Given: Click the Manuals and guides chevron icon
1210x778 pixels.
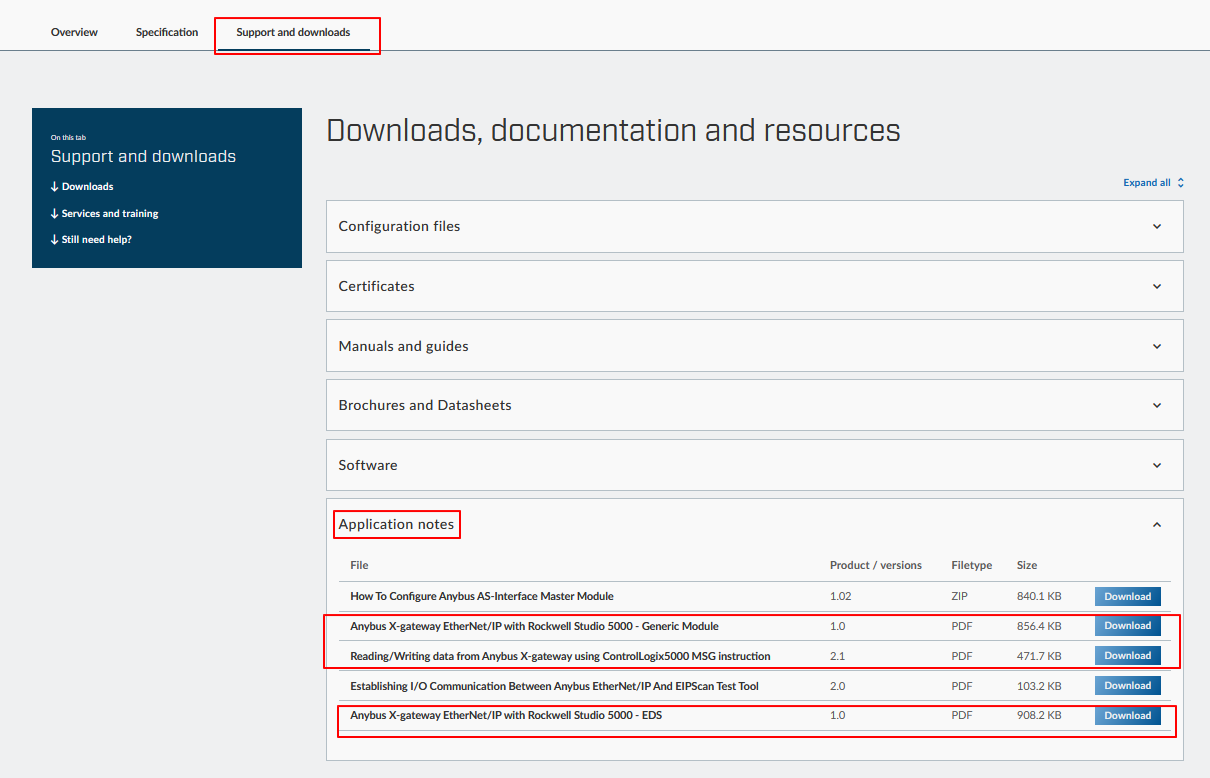Looking at the screenshot, I should (1157, 346).
